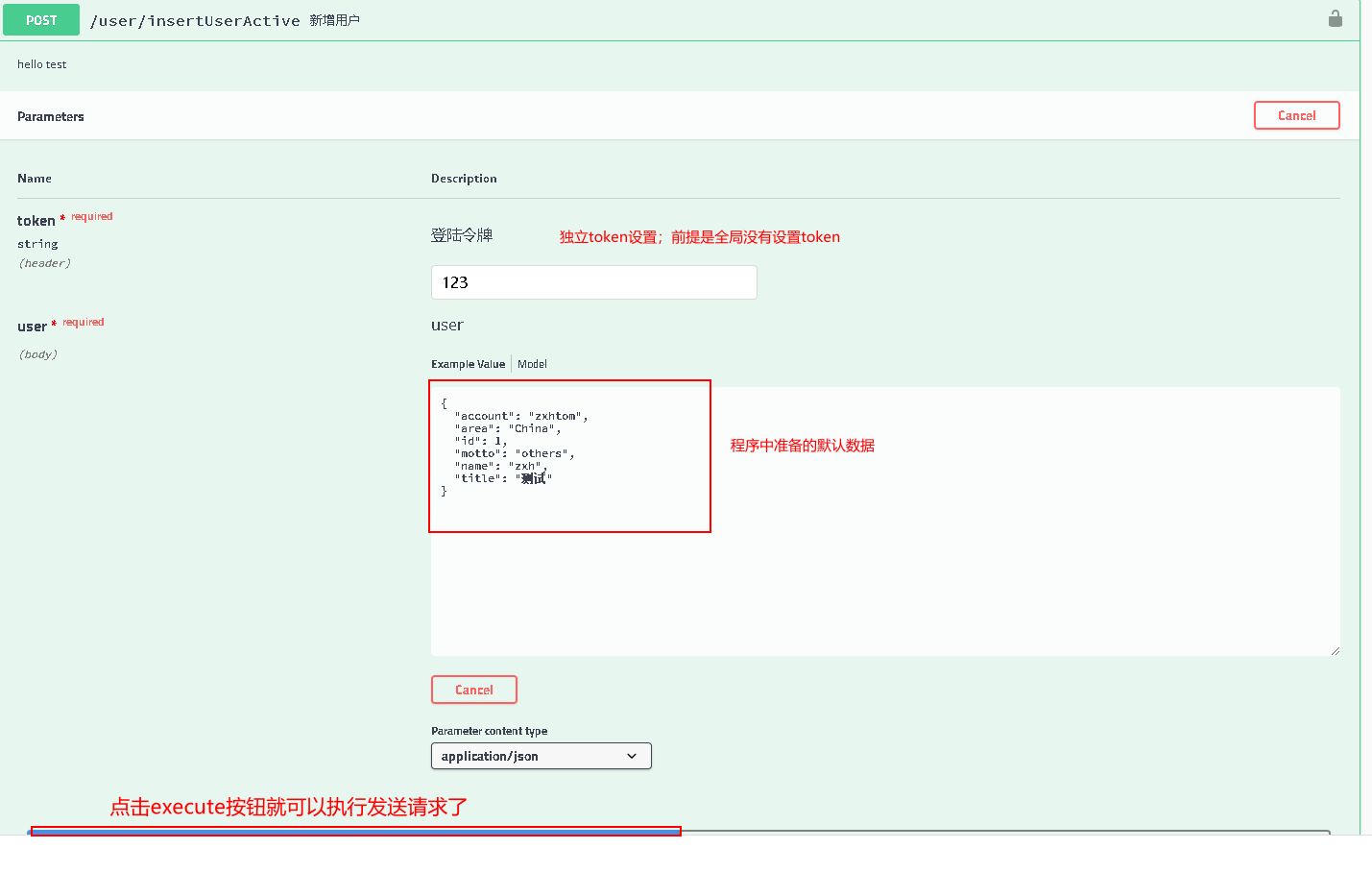This screenshot has height=873, width=1372.
Task: Click the Cancel button below the textarea
Action: 473,690
